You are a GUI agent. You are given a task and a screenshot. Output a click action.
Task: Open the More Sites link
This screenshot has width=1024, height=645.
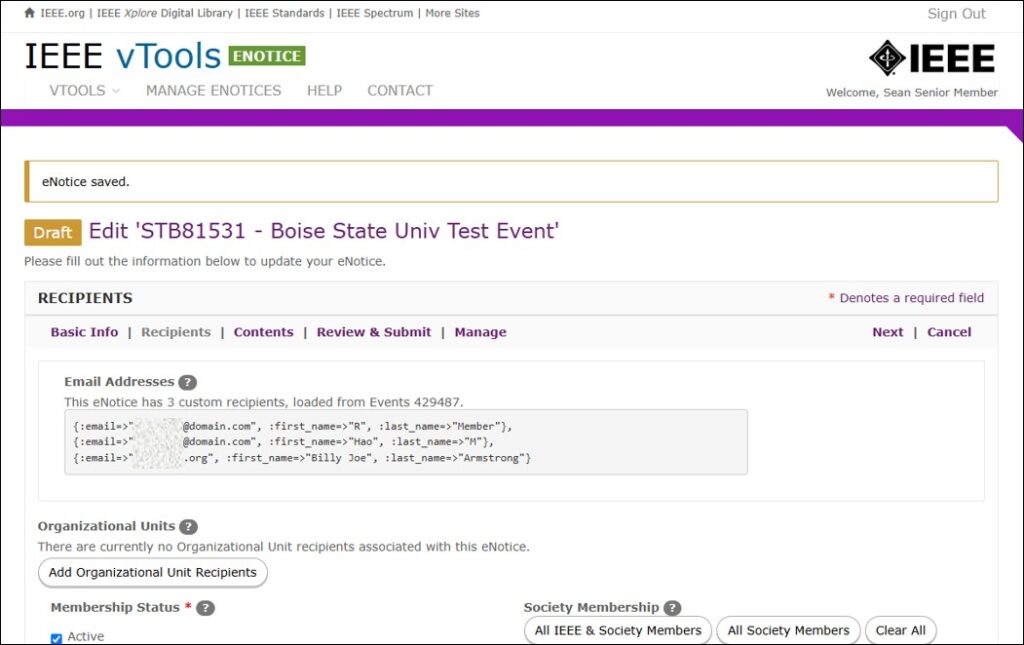[452, 13]
